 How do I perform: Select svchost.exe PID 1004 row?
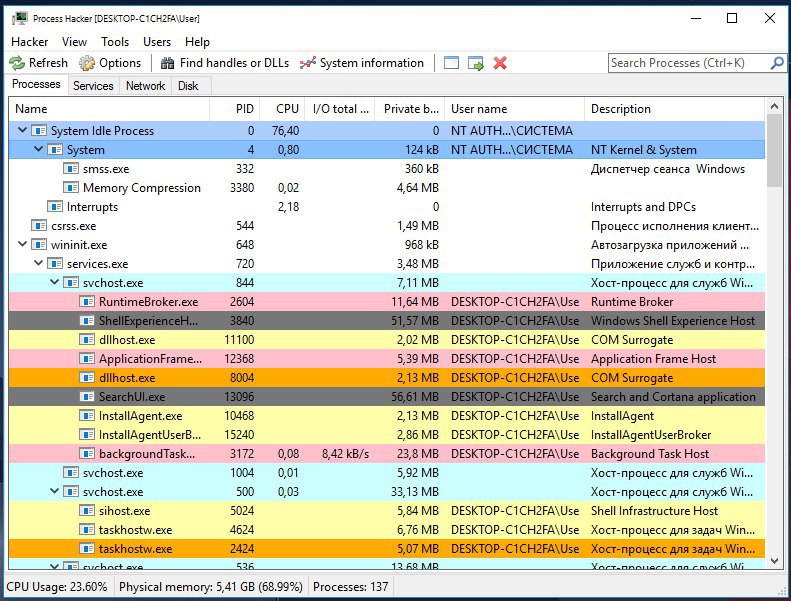pos(387,473)
